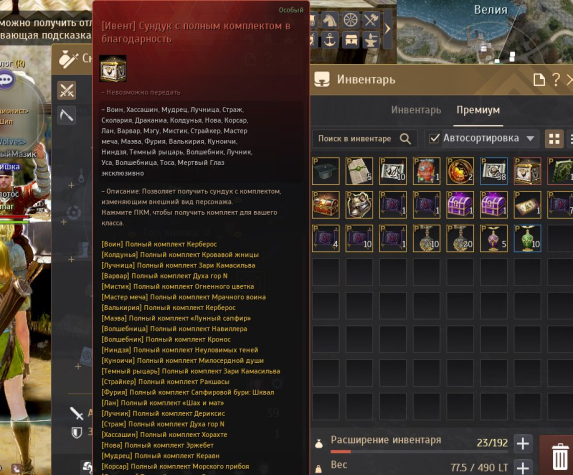Click the anchor ship icon
The image size is (573, 475).
[x=330, y=40]
